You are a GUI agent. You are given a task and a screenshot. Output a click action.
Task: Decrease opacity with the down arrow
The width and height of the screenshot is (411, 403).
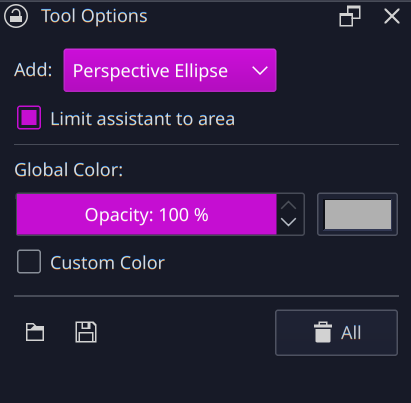coord(289,222)
